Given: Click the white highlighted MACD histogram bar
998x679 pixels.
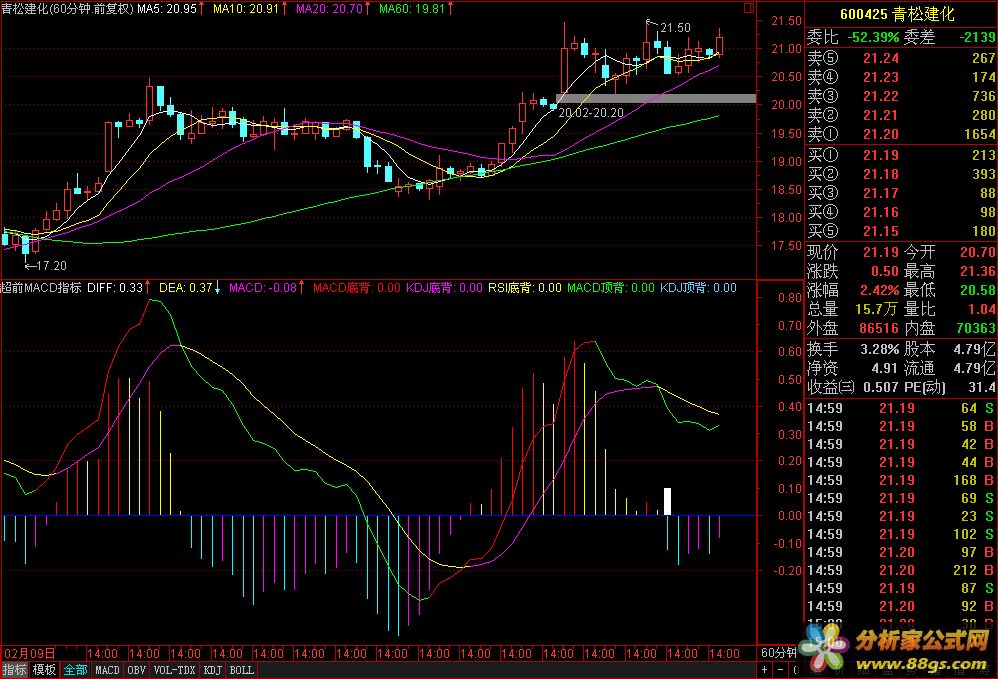Looking at the screenshot, I should [667, 501].
